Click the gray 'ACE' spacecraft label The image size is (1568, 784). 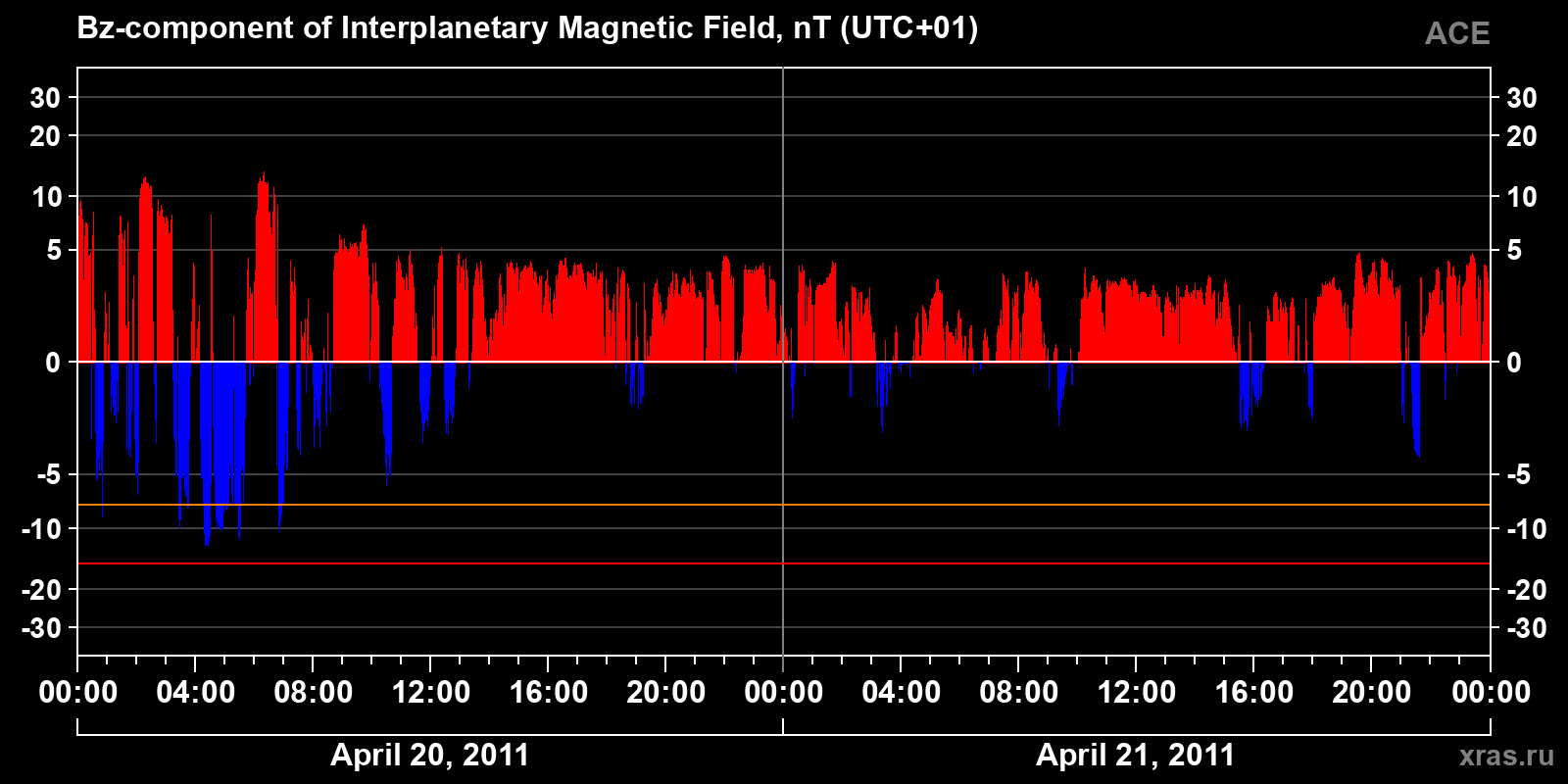click(x=1457, y=33)
